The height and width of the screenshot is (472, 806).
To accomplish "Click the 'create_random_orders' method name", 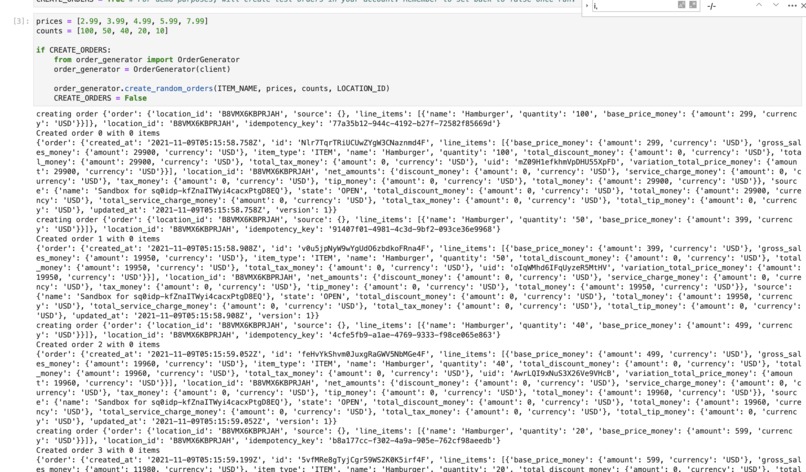I will (169, 88).
